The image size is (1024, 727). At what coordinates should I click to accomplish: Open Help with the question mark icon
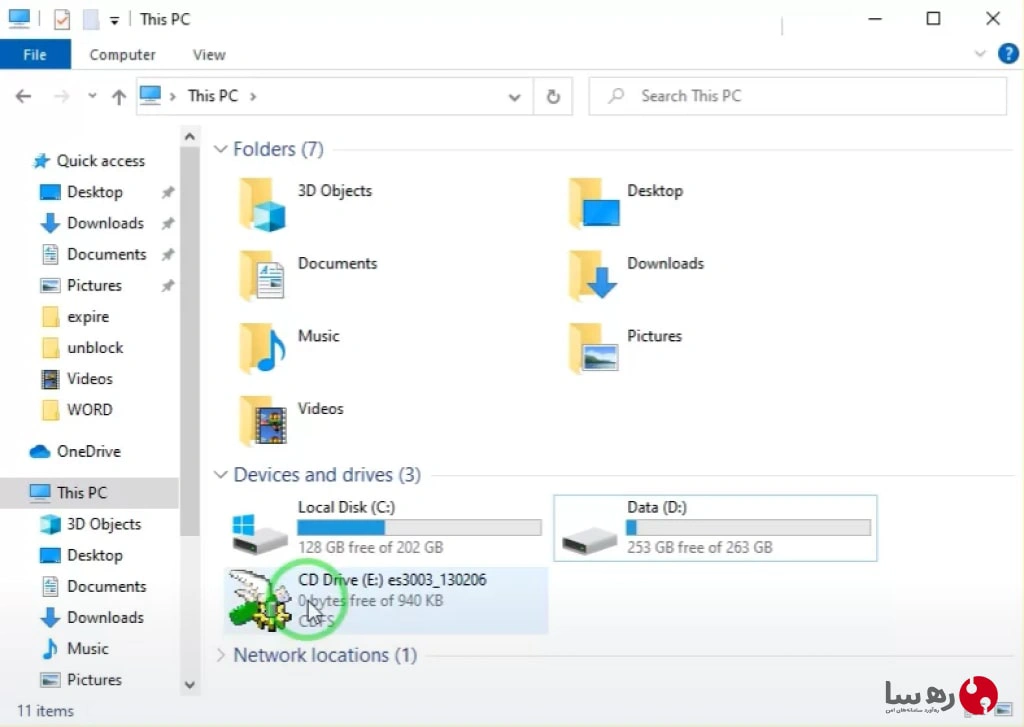point(1008,54)
